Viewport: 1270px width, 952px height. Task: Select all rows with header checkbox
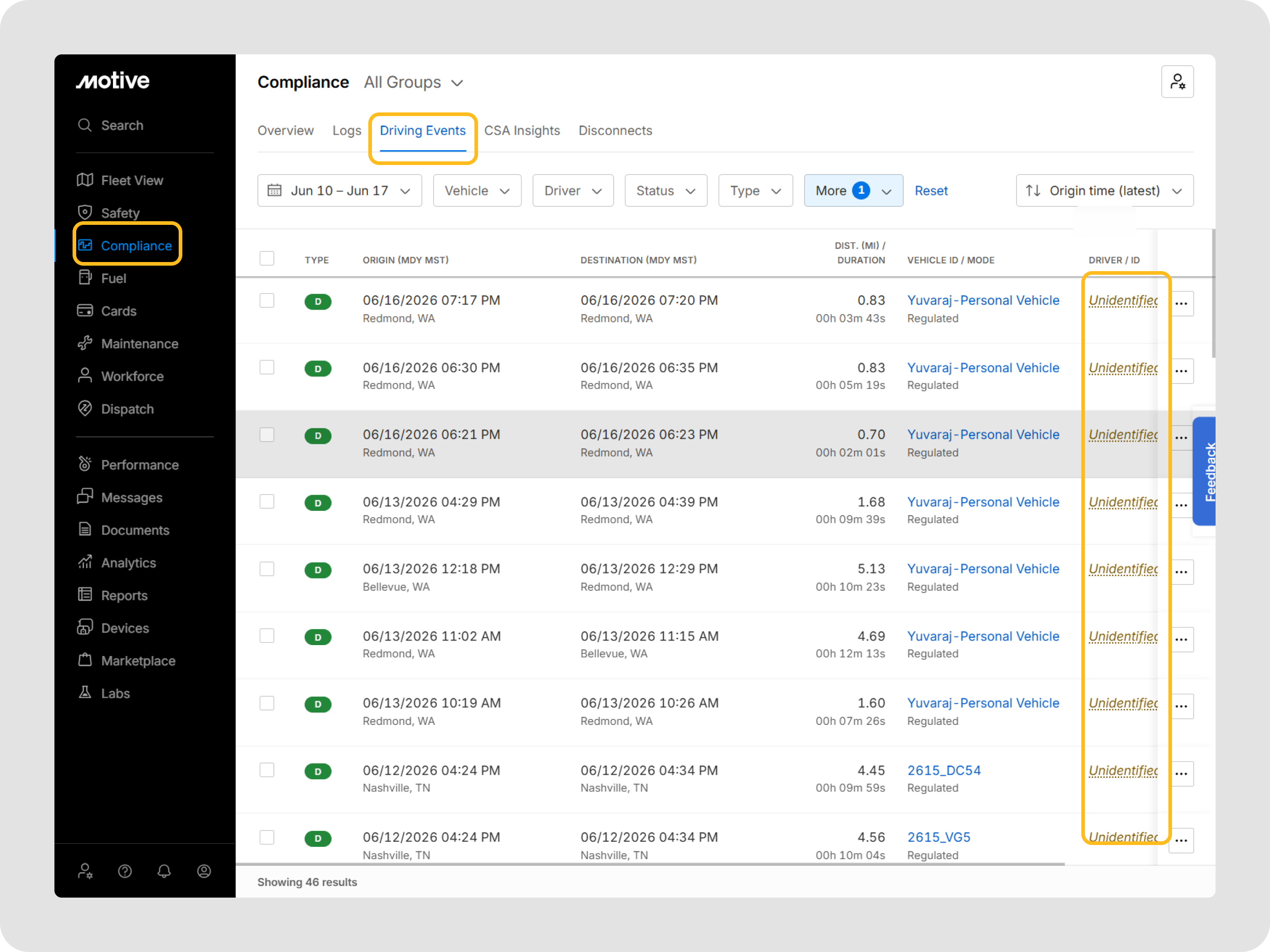267,258
